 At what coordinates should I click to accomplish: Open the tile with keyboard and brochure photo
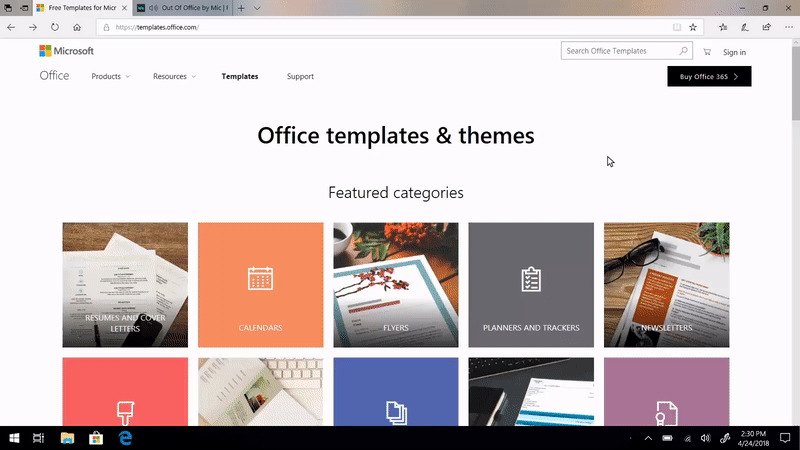[260, 392]
